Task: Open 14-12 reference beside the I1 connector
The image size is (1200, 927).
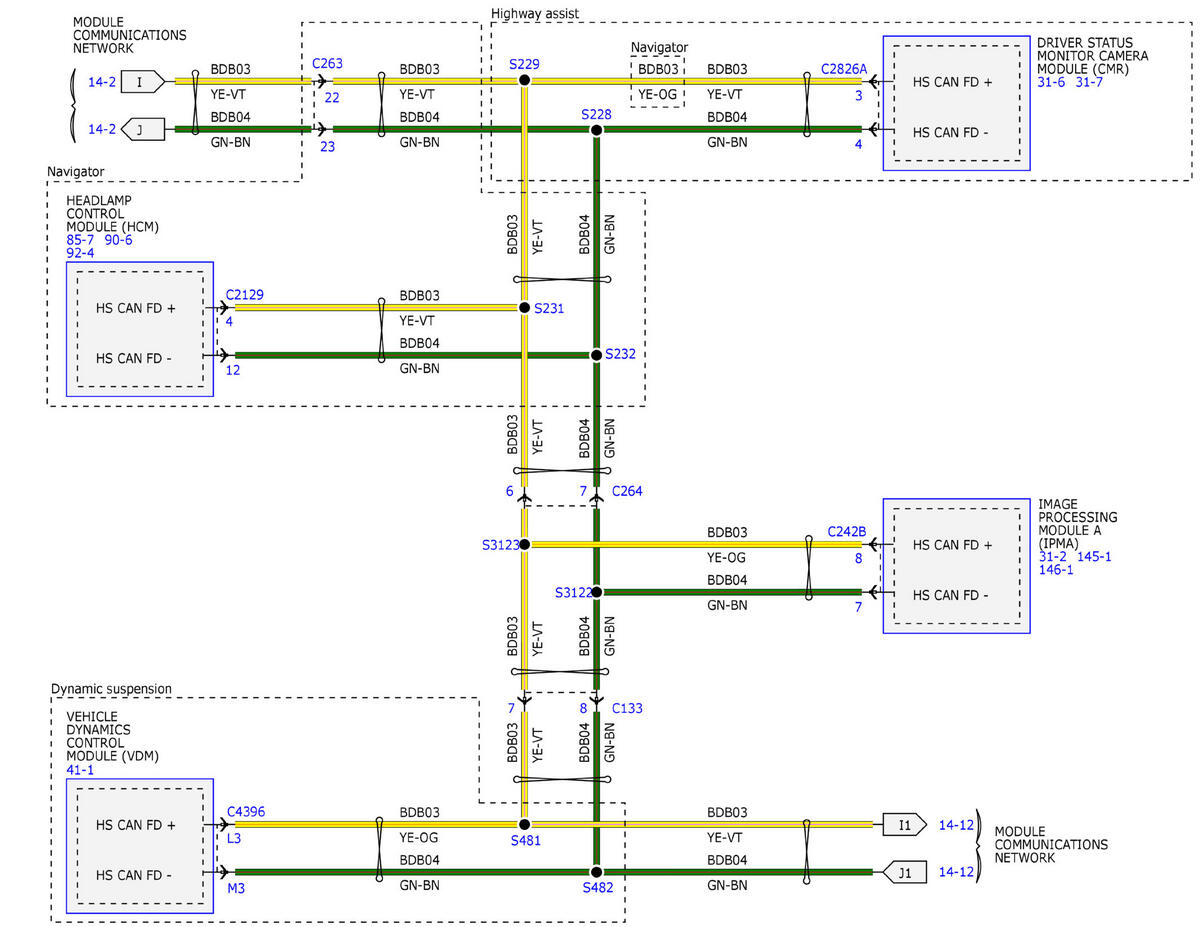Action: pos(956,825)
